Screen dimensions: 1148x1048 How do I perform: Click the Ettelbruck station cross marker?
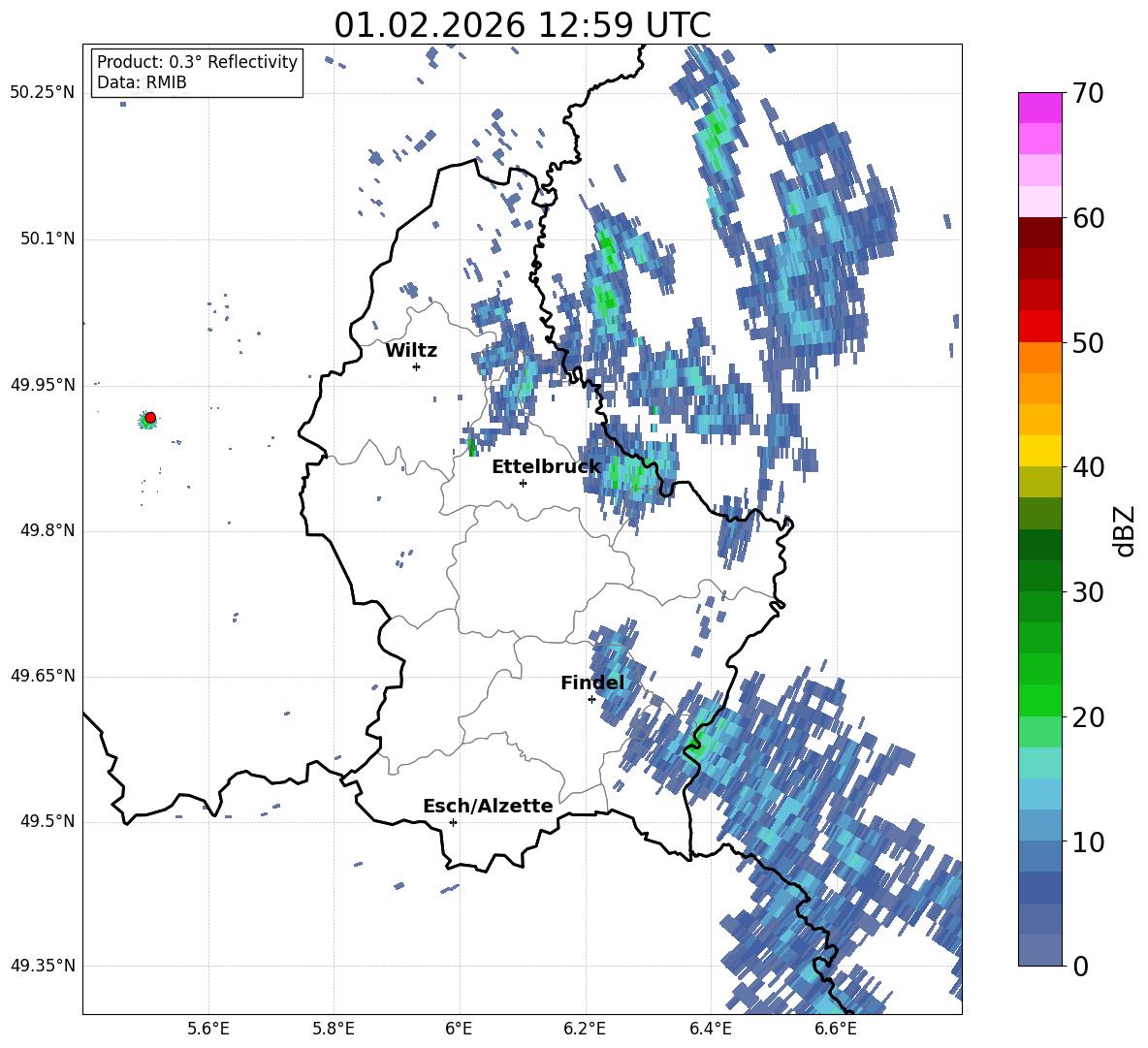coord(523,483)
